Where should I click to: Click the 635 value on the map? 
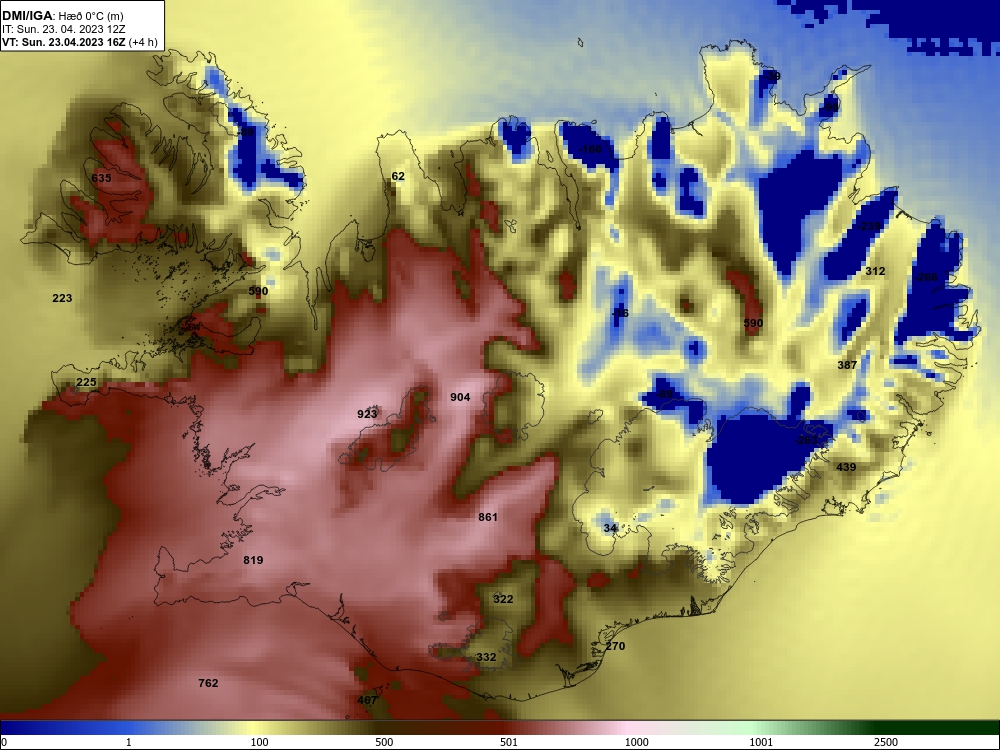(101, 178)
